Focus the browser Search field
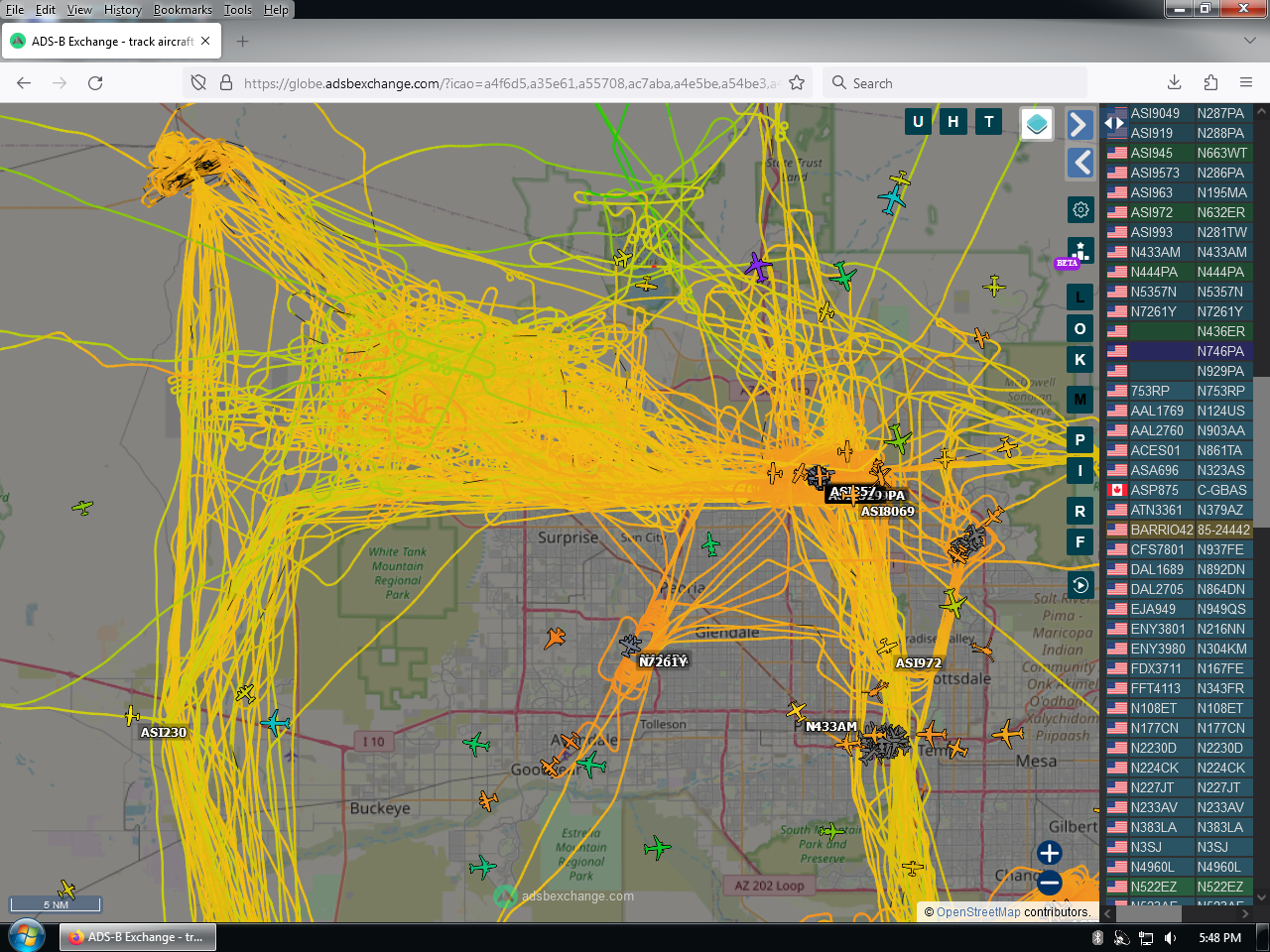Image resolution: width=1270 pixels, height=952 pixels. (954, 83)
